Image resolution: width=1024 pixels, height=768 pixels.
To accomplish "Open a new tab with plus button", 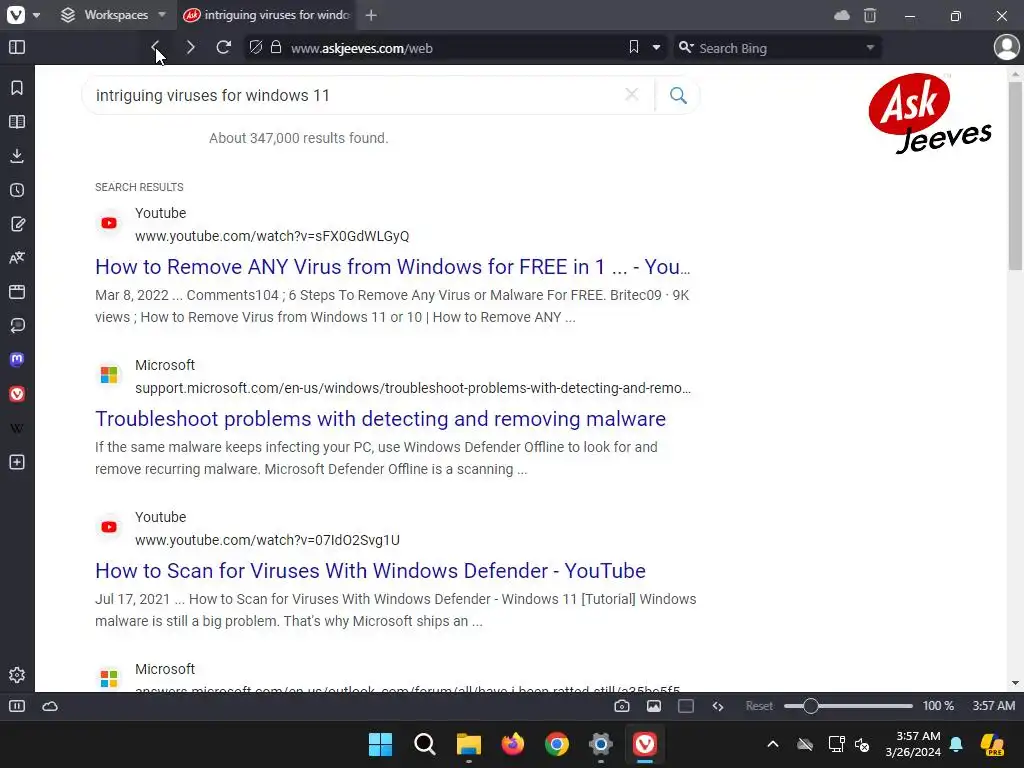I will (x=371, y=15).
